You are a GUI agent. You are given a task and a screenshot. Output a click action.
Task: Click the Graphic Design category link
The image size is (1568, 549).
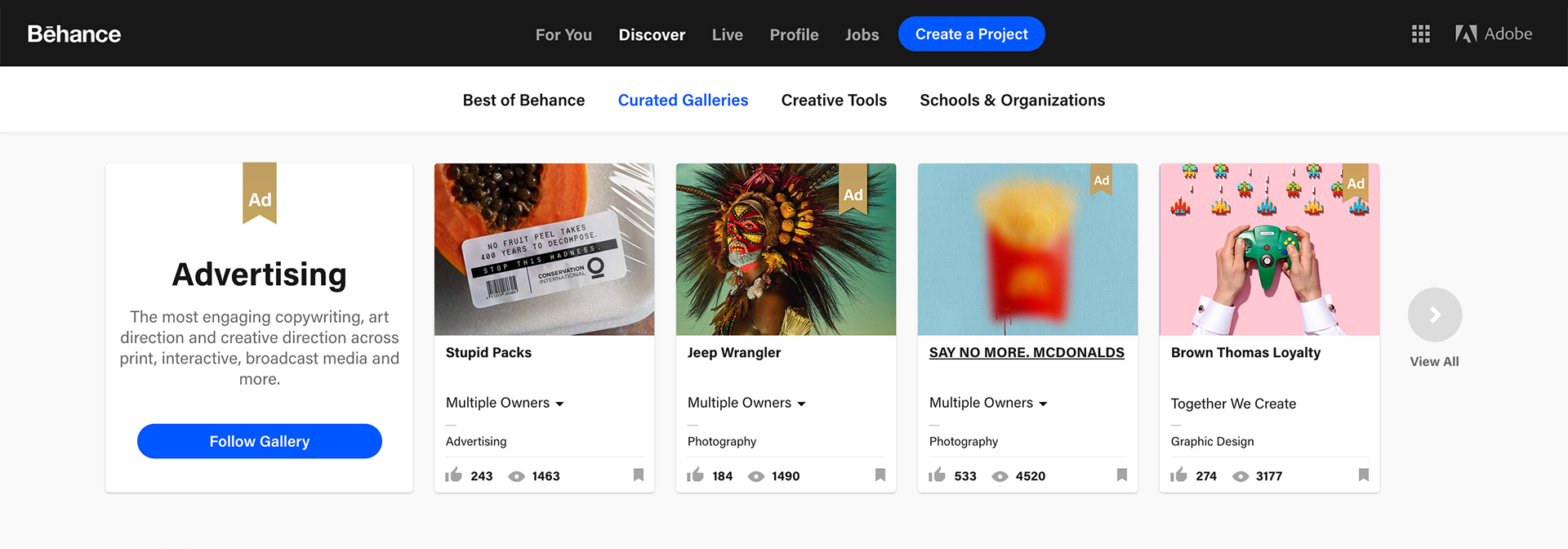point(1212,441)
